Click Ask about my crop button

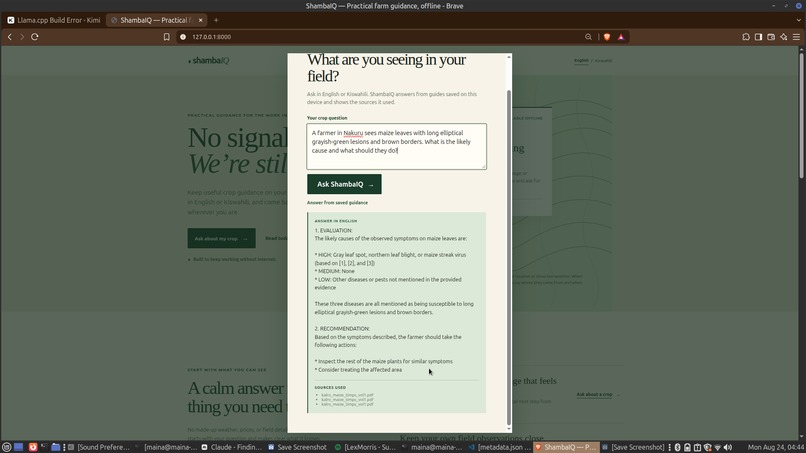pyautogui.click(x=222, y=239)
